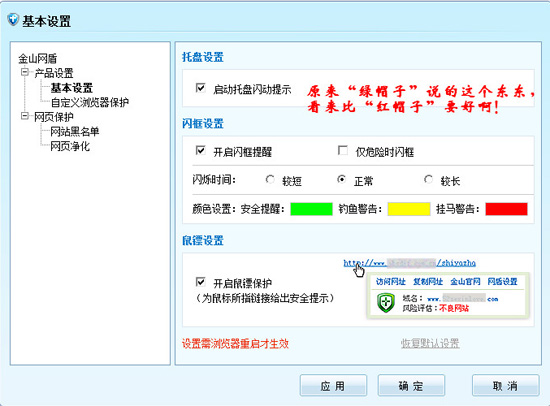Viewport: 550px width, 406px height.
Task: Collapse the 网页保护 tree node
Action: pos(25,116)
